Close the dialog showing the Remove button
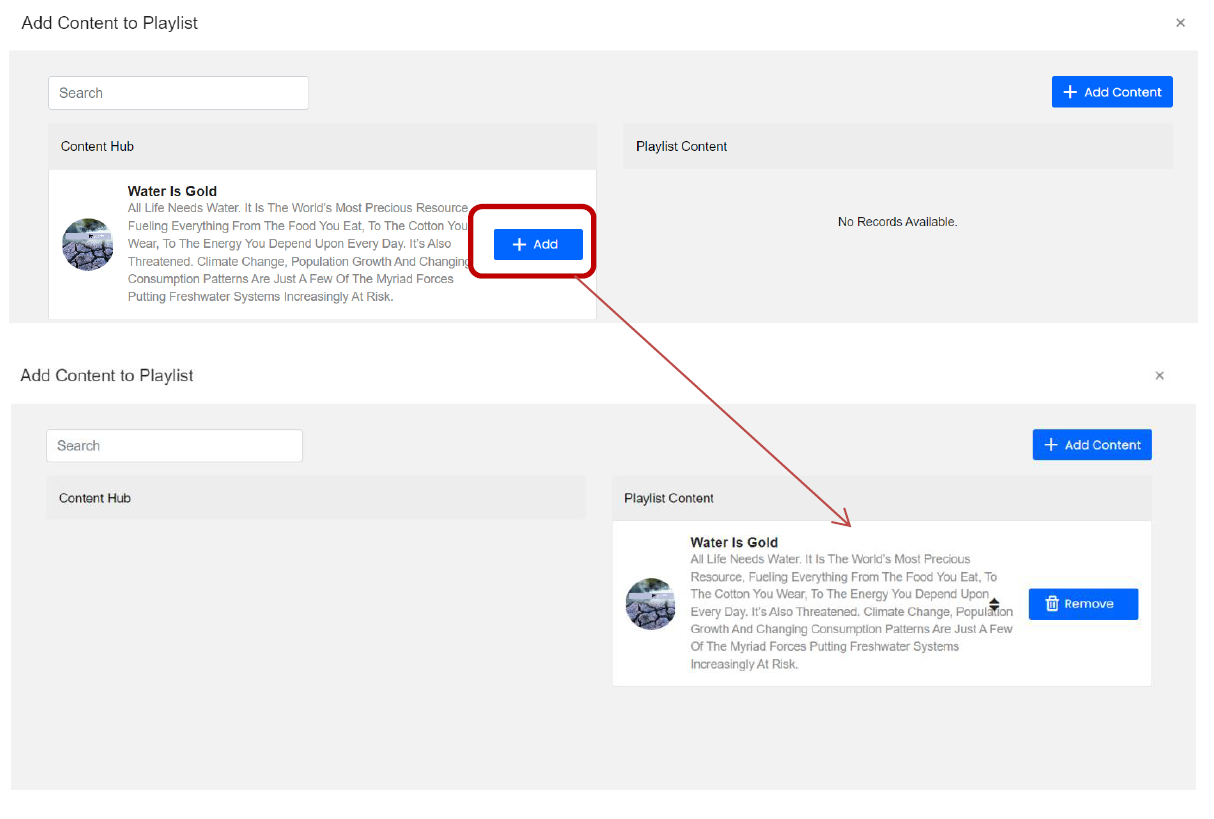The image size is (1214, 819). pyautogui.click(x=1159, y=376)
